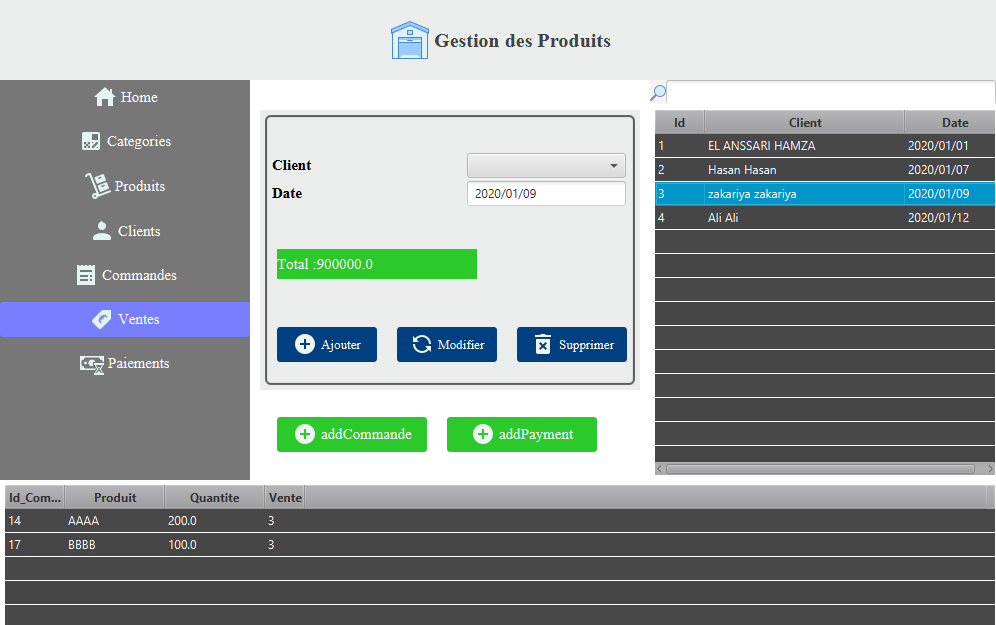Open Commandes using its list icon
Viewport: 996px width, 625px height.
(x=87, y=274)
